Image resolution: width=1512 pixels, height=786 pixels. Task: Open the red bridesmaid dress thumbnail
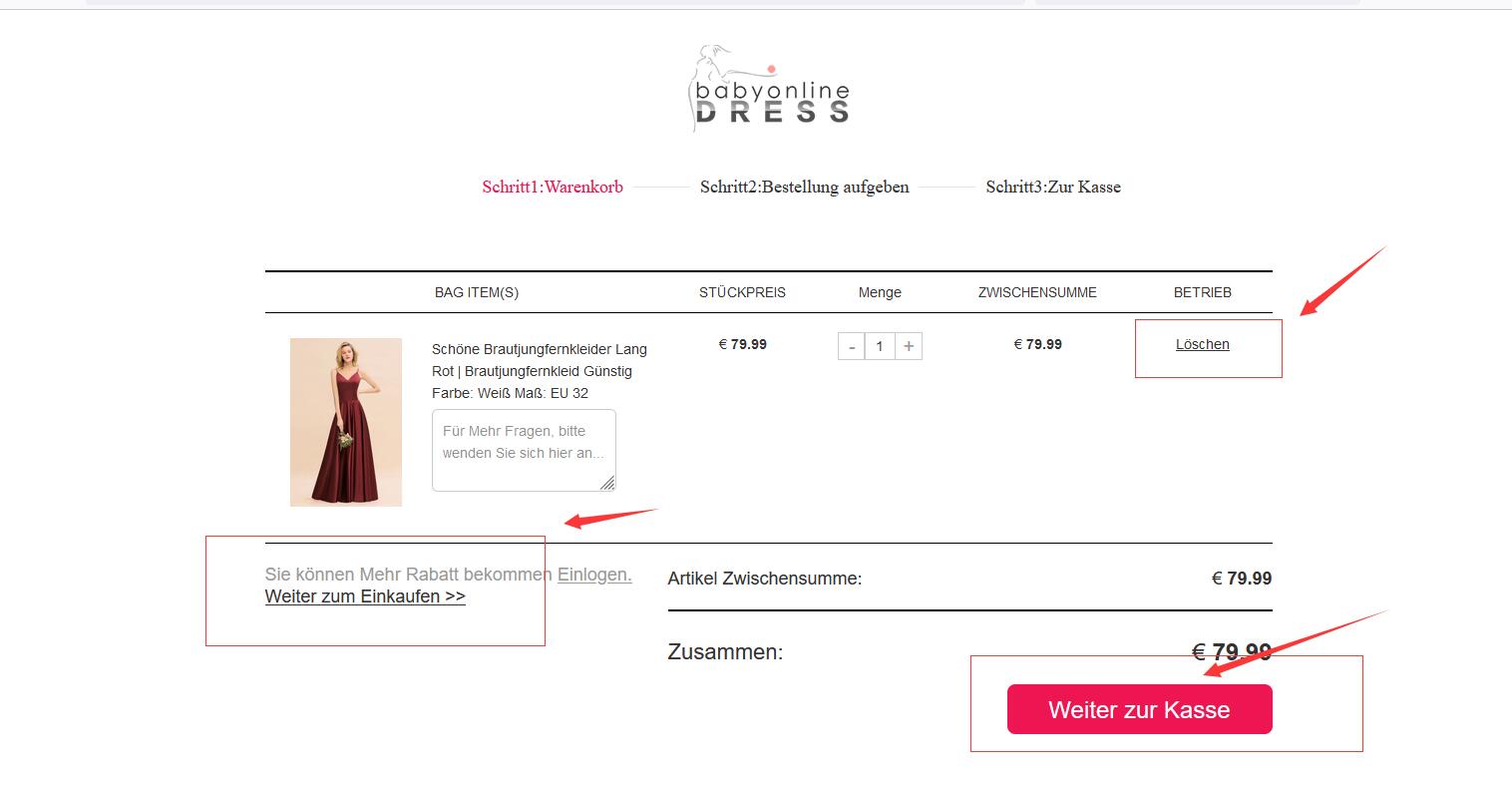(x=345, y=422)
